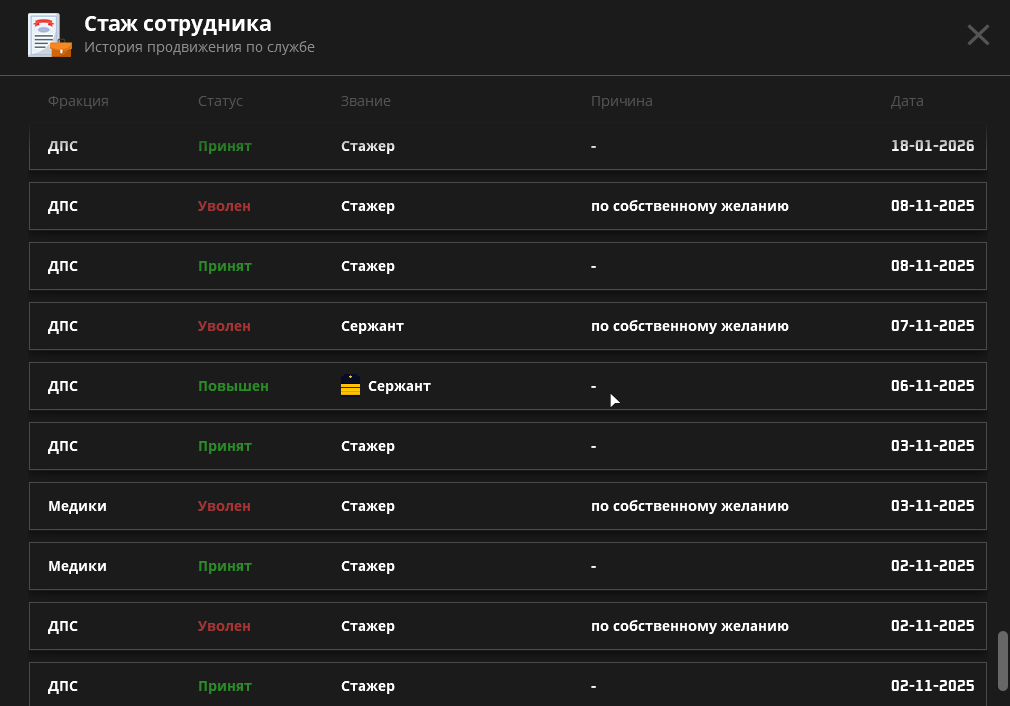Click the История продвижения по службе subtitle
The image size is (1010, 706).
[199, 47]
